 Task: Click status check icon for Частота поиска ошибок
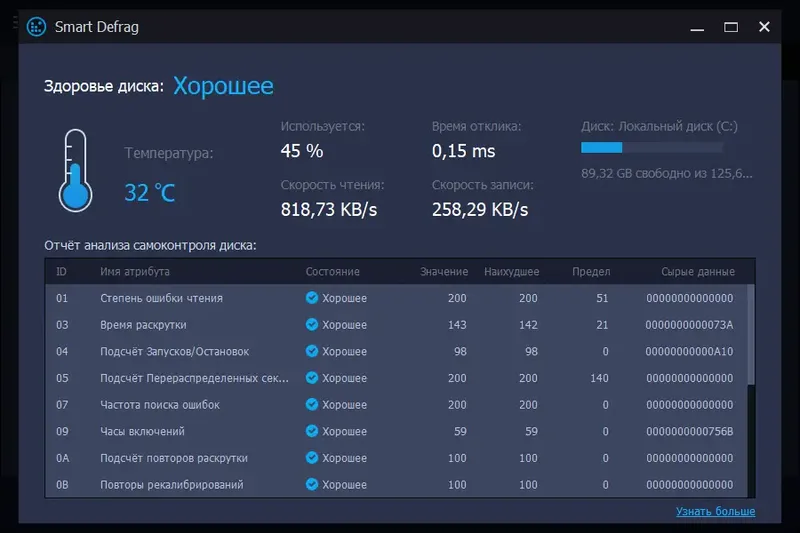point(312,405)
